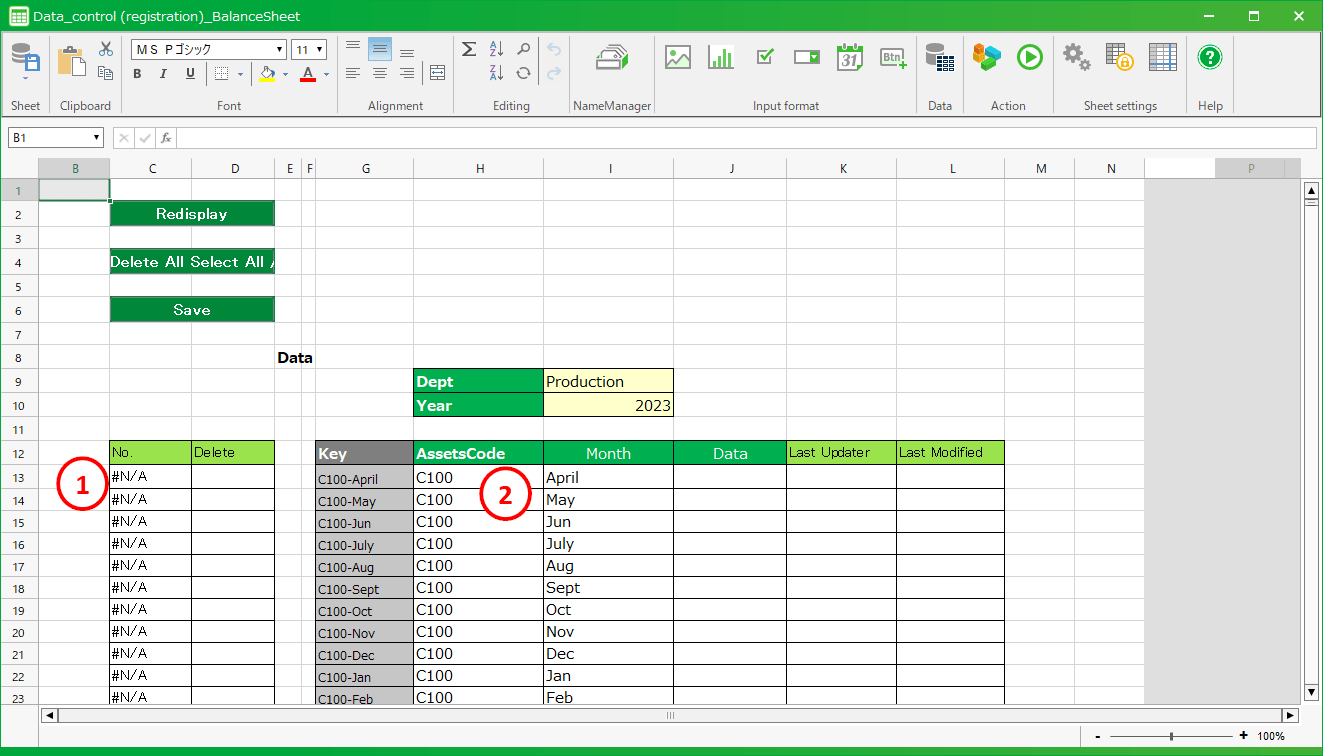Click the AutoSum sigma icon
Screen dimensions: 1323x756
coord(468,49)
